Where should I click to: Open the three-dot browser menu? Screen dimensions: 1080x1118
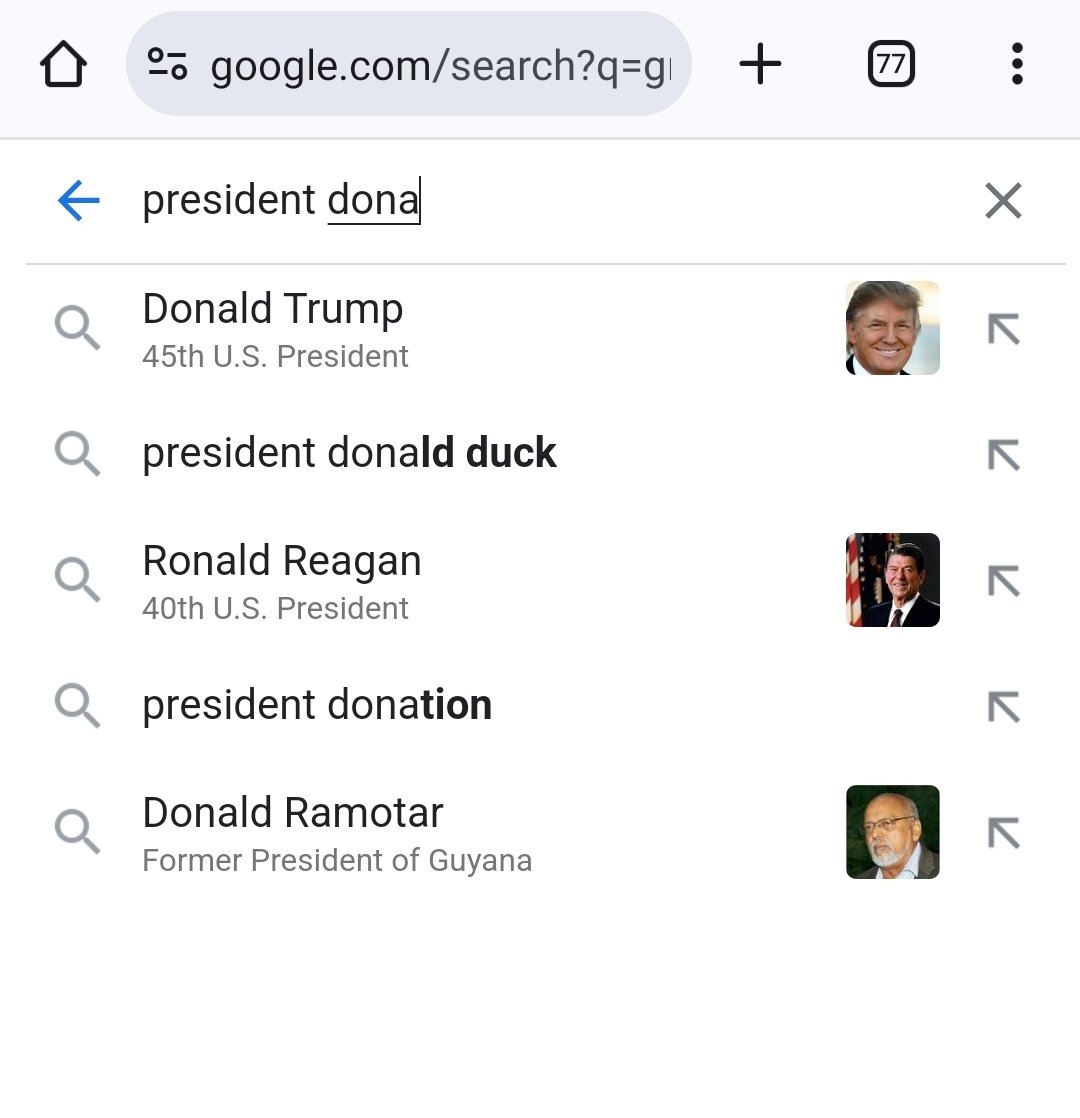pyautogui.click(x=1017, y=63)
